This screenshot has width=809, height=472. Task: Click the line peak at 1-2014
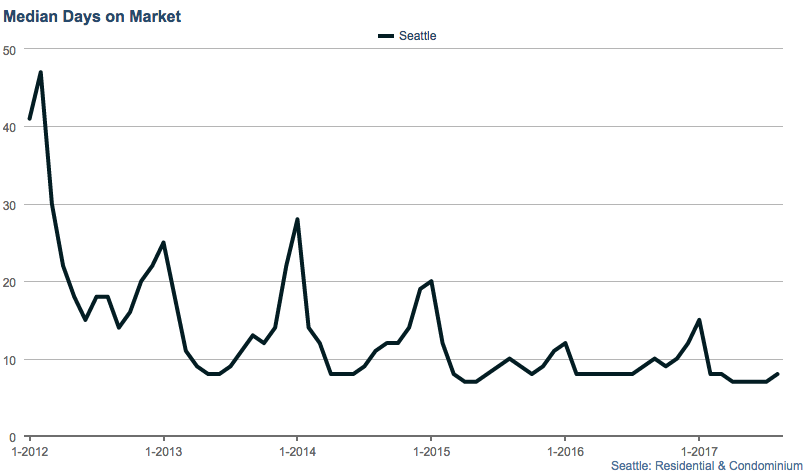pyautogui.click(x=297, y=220)
